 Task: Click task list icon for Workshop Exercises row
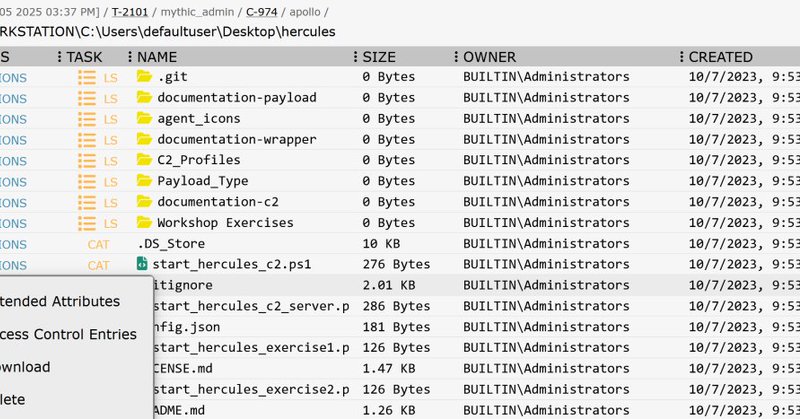[x=87, y=224]
